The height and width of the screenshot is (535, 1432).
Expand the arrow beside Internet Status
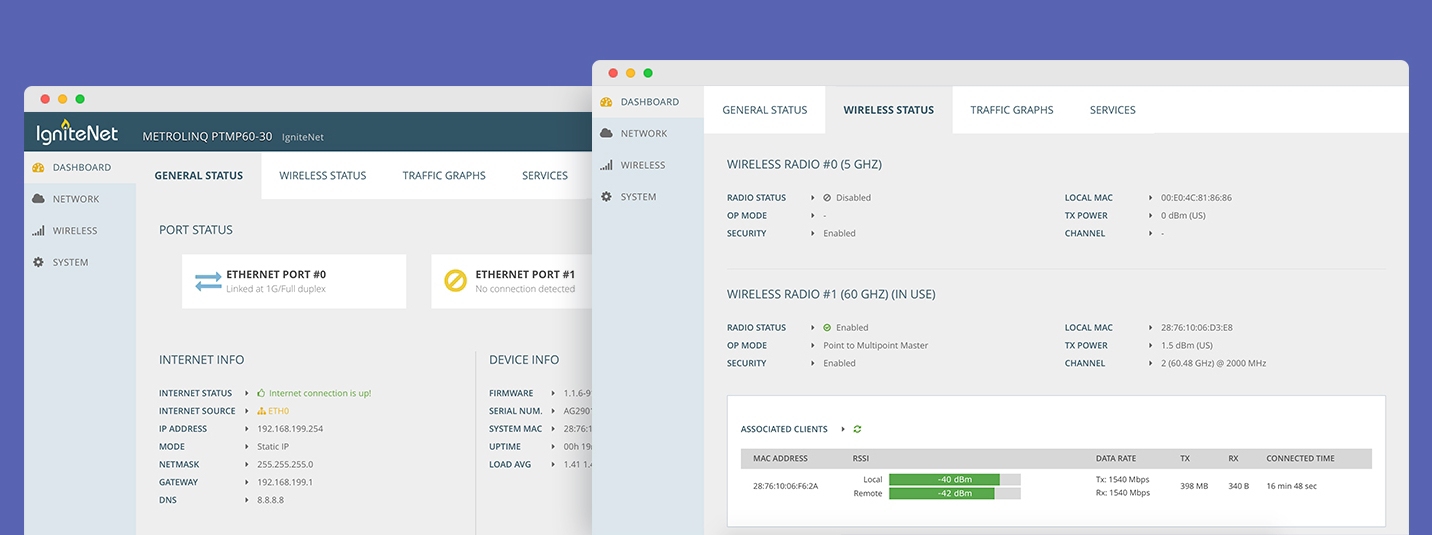click(x=247, y=393)
